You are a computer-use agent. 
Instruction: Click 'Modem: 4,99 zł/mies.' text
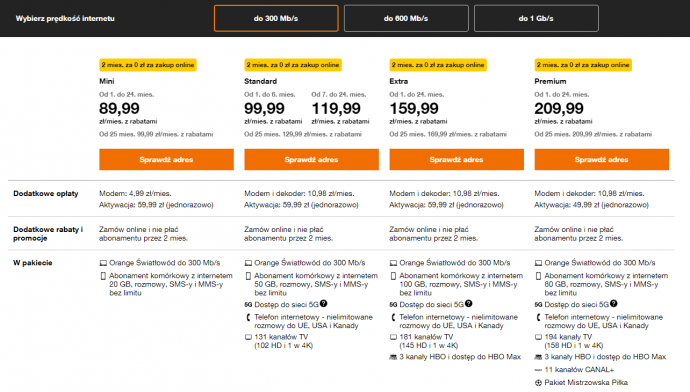(135, 194)
